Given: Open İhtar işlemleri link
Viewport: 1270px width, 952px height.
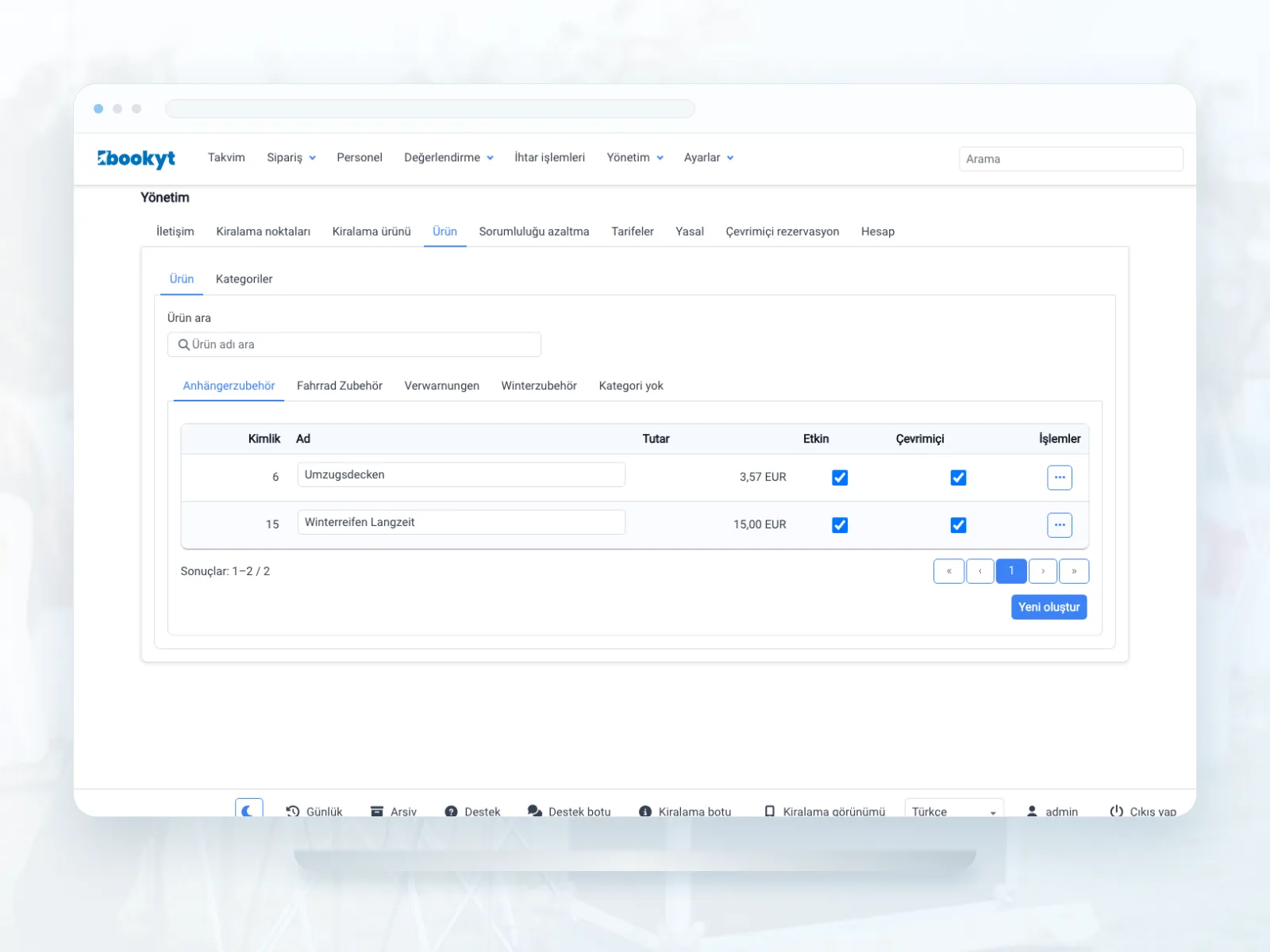Looking at the screenshot, I should pyautogui.click(x=549, y=158).
